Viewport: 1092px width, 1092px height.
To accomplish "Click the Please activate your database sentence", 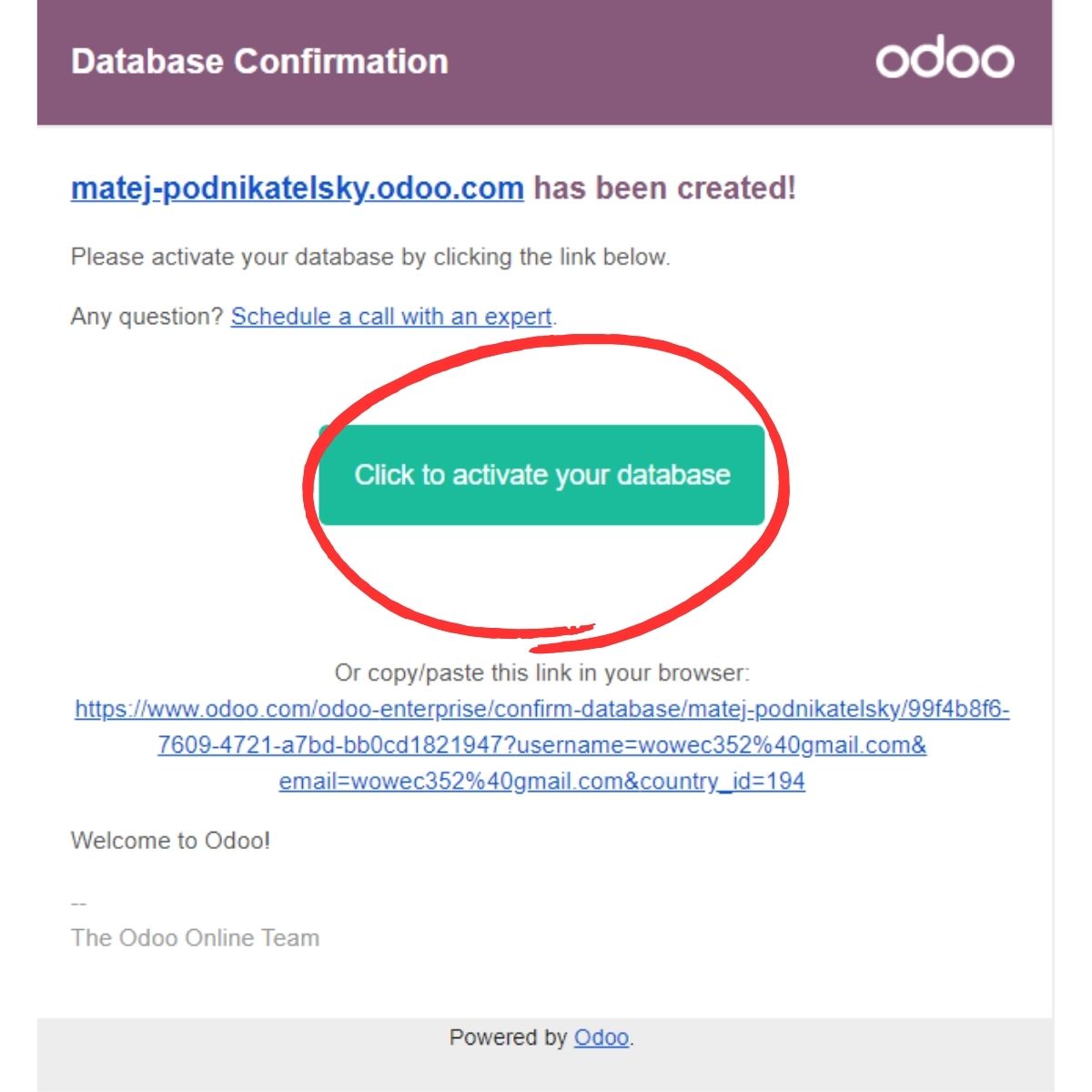I will pyautogui.click(x=370, y=257).
